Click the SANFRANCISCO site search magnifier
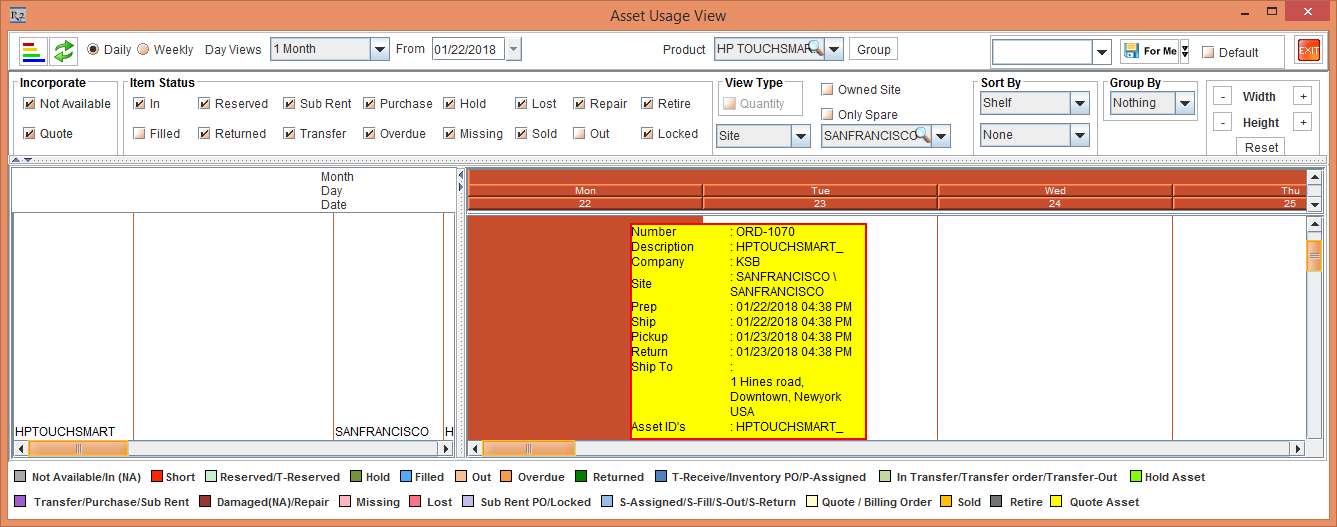Screen dimensions: 1337x527 click(x=922, y=136)
